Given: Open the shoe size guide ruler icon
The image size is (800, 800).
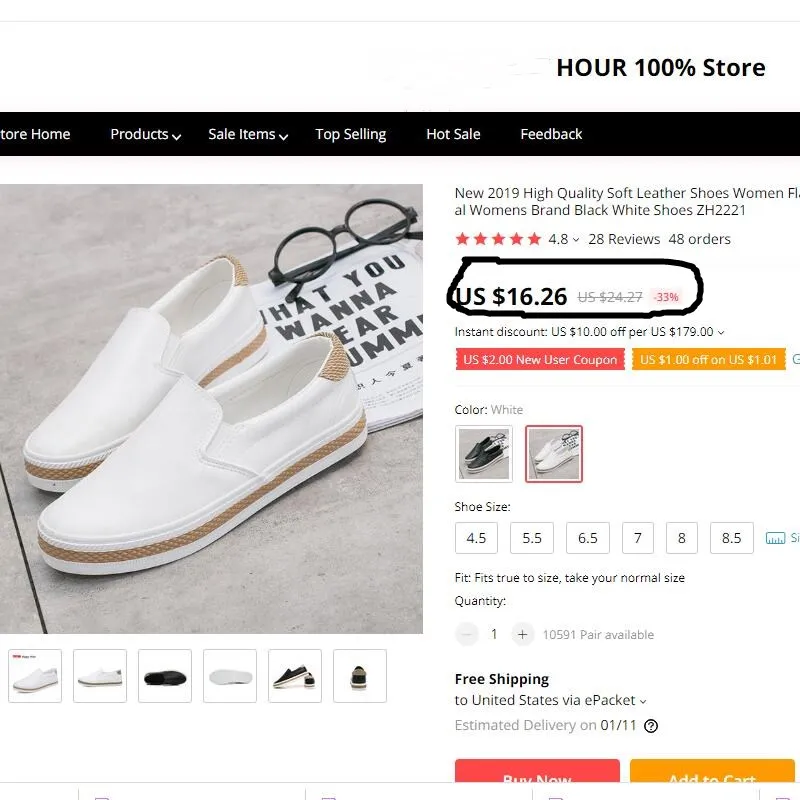Looking at the screenshot, I should coord(775,538).
